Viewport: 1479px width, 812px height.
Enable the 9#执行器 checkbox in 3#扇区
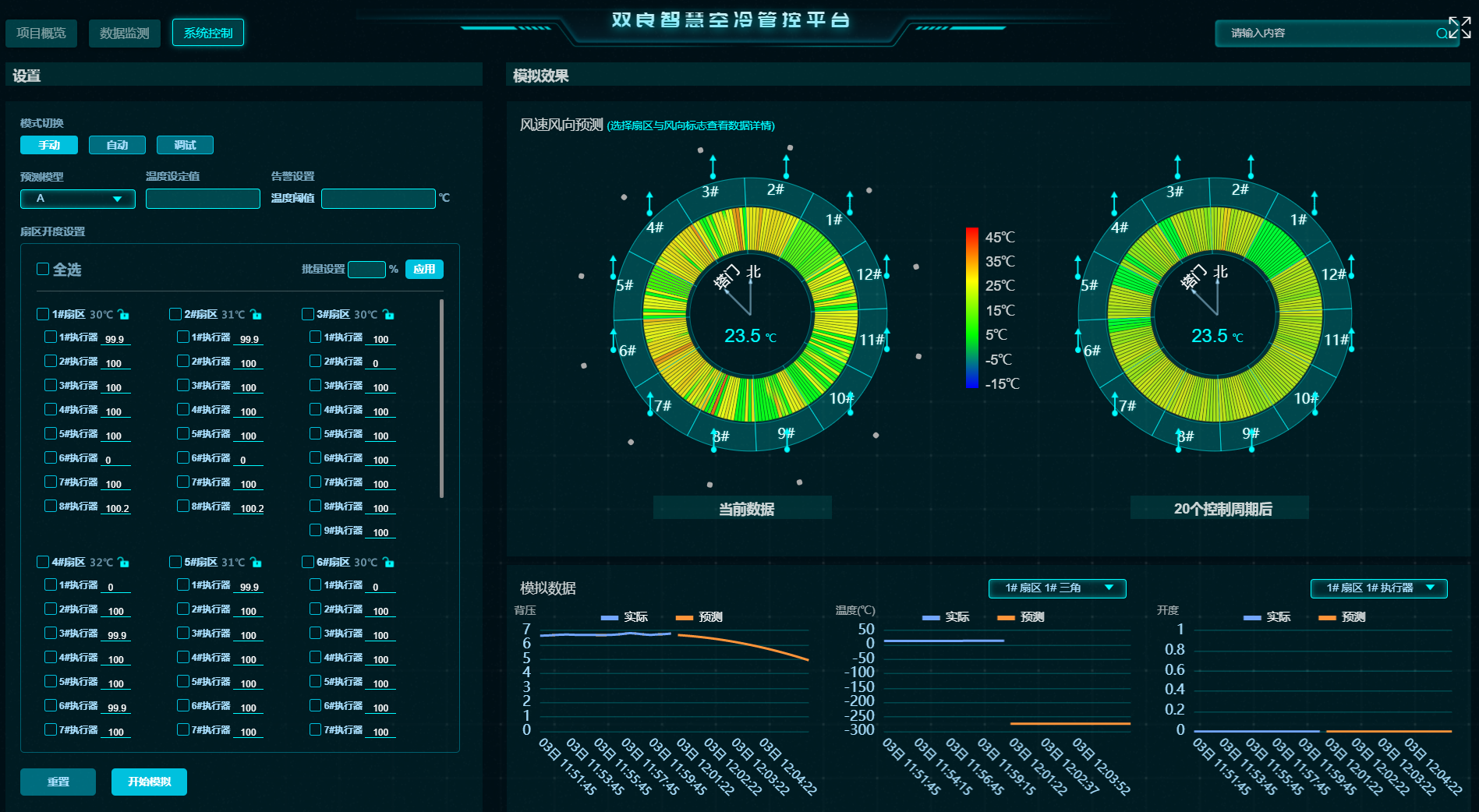click(315, 530)
